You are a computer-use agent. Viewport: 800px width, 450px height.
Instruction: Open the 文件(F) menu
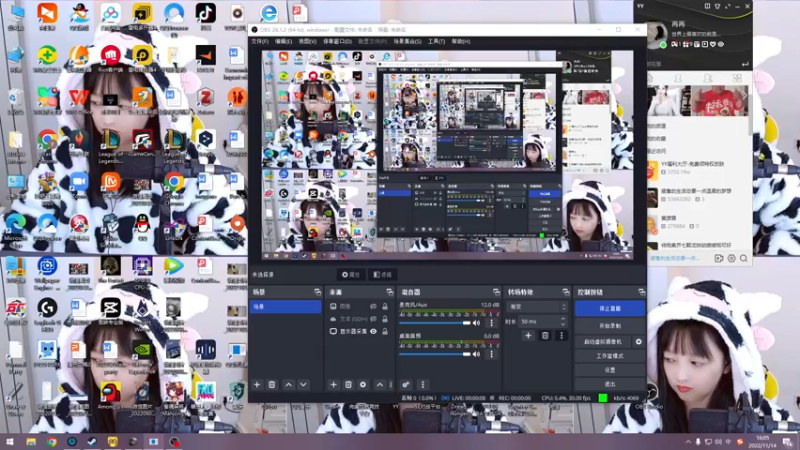pos(260,41)
